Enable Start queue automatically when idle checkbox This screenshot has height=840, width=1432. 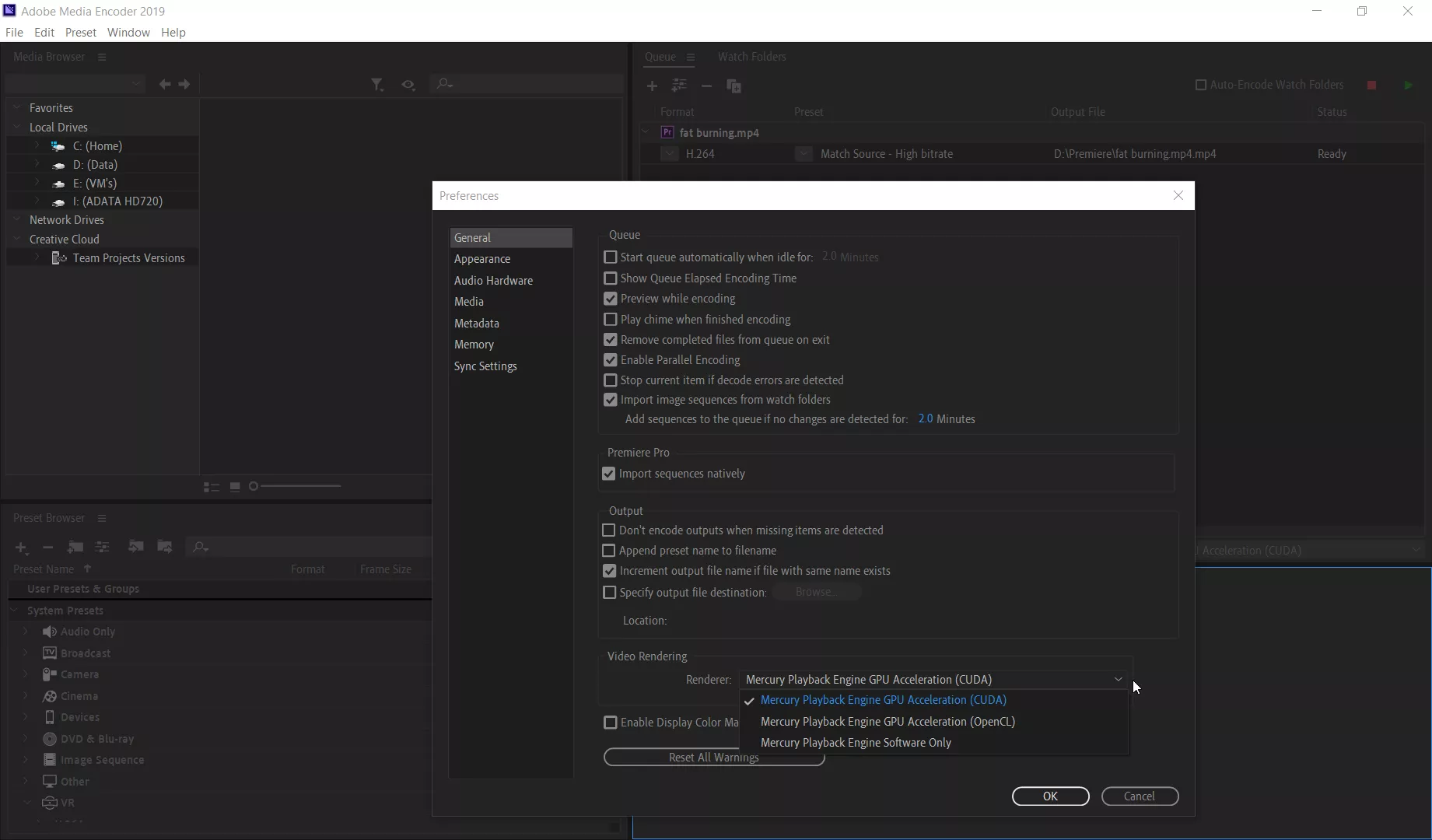(x=611, y=257)
